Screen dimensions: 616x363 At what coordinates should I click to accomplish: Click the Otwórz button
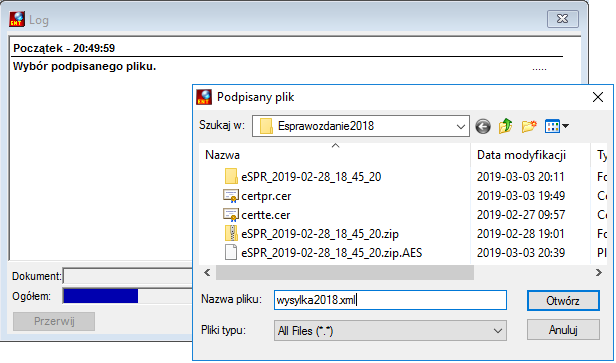(x=563, y=301)
